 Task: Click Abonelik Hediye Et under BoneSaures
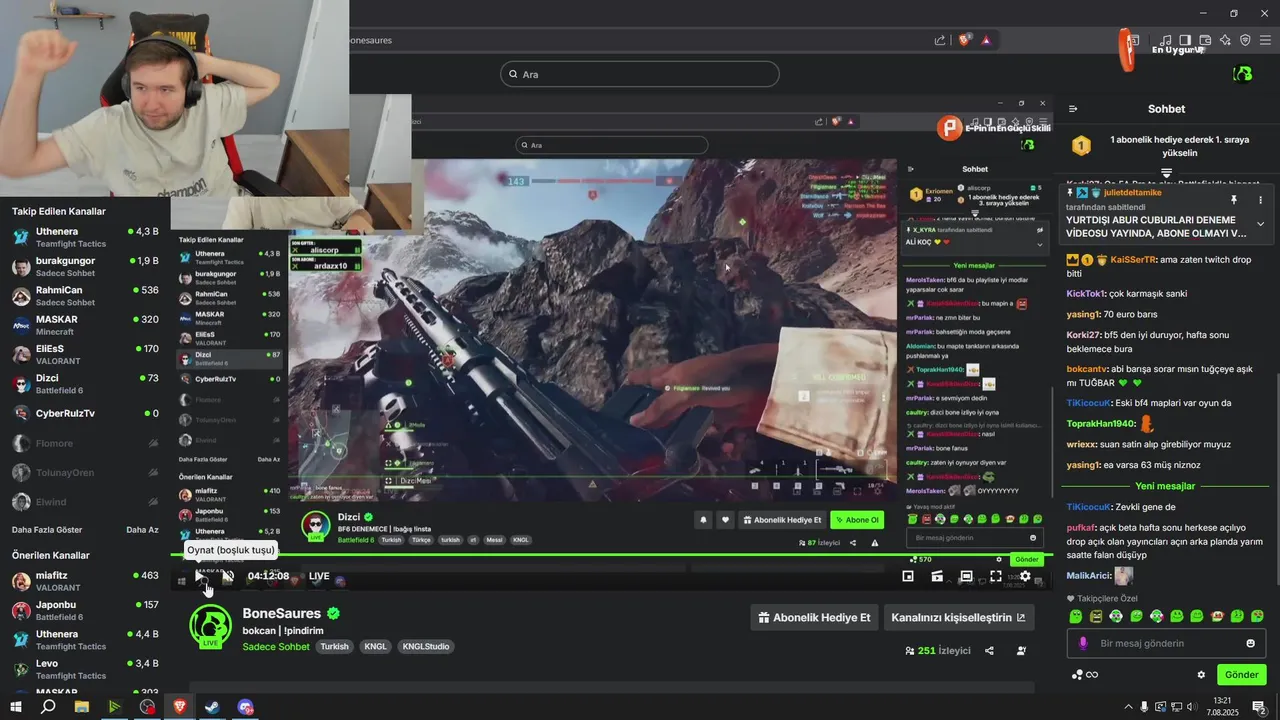(x=815, y=618)
